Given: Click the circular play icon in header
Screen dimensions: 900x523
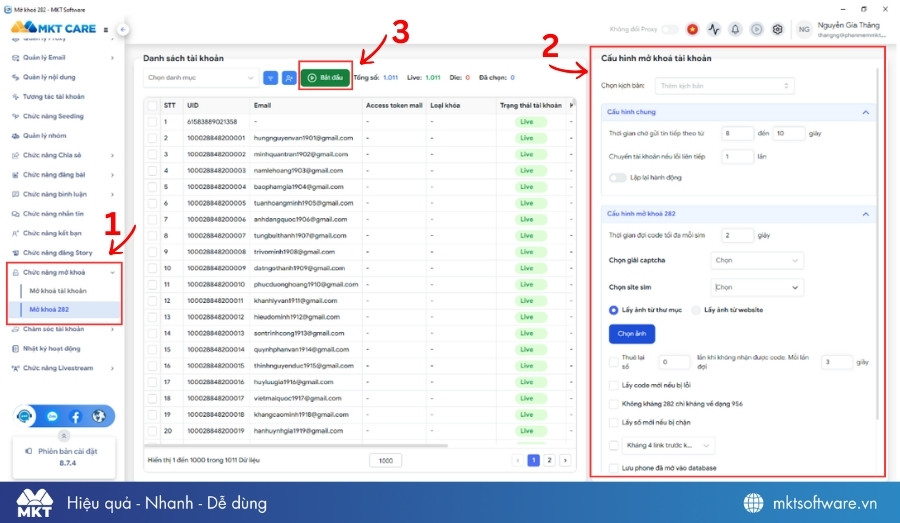Looking at the screenshot, I should pyautogui.click(x=757, y=29).
